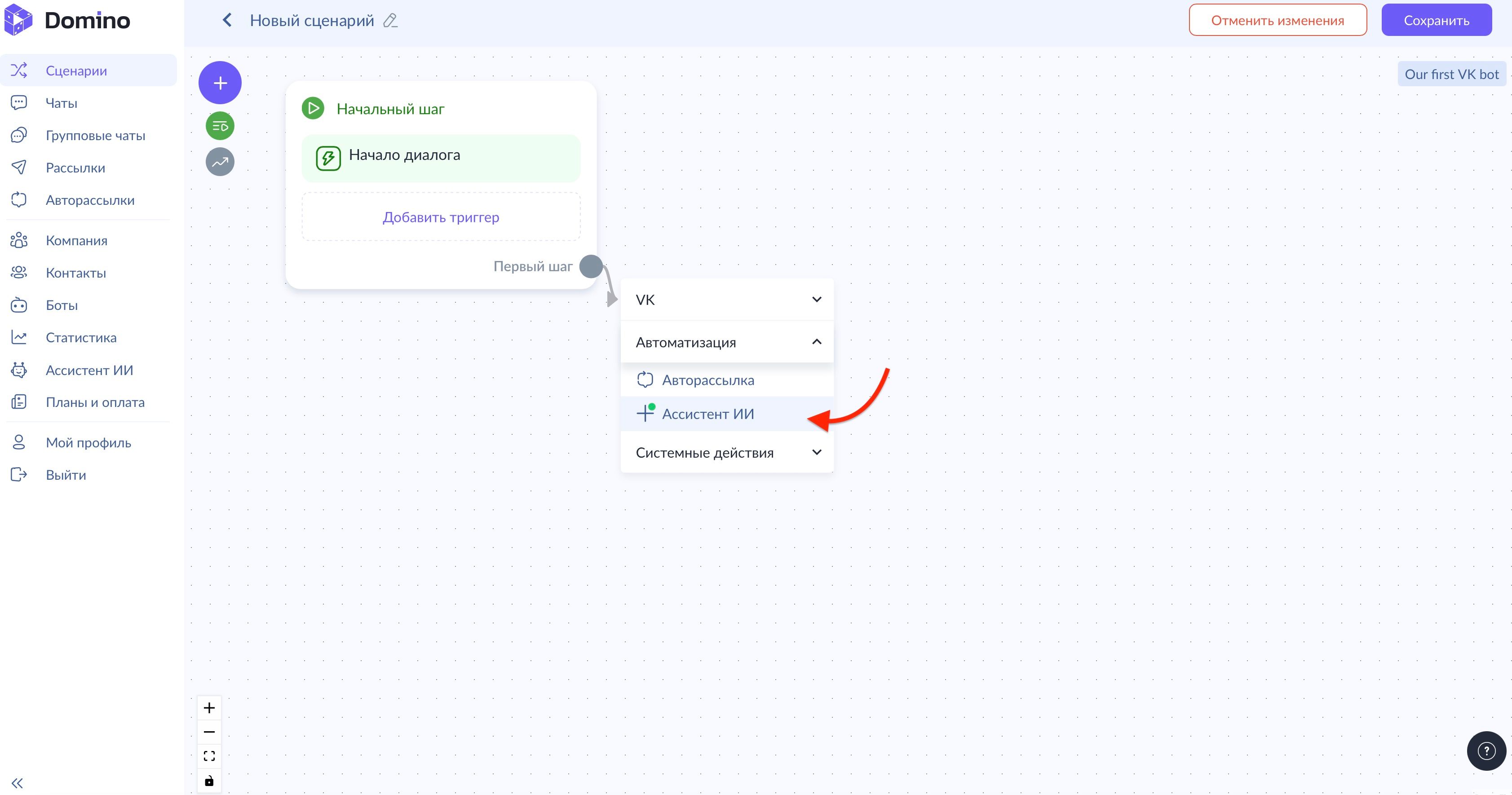Zoom in the canvas with plus control
The height and width of the screenshot is (795, 1512).
[209, 707]
